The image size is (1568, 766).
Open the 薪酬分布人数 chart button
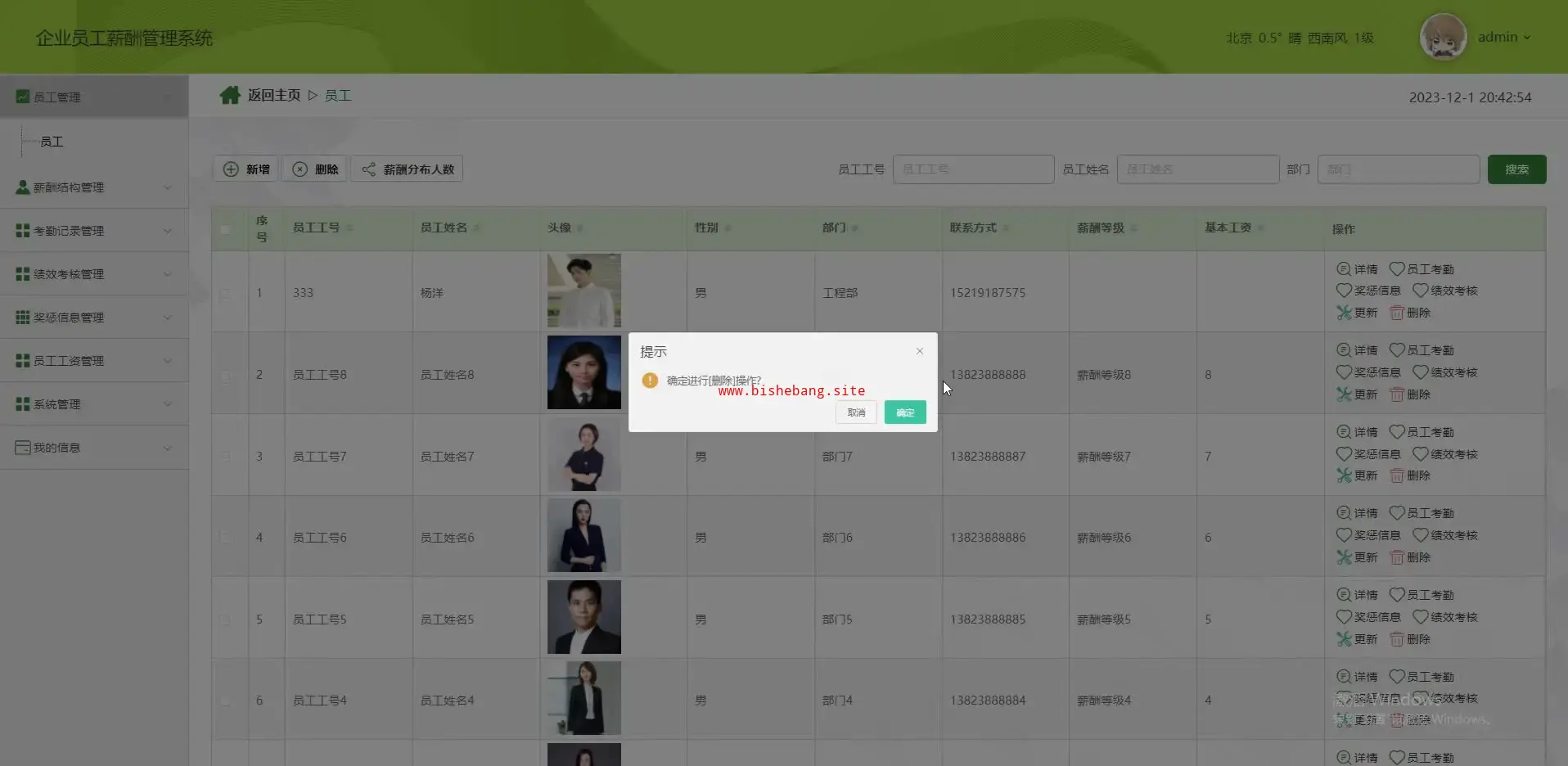click(408, 169)
